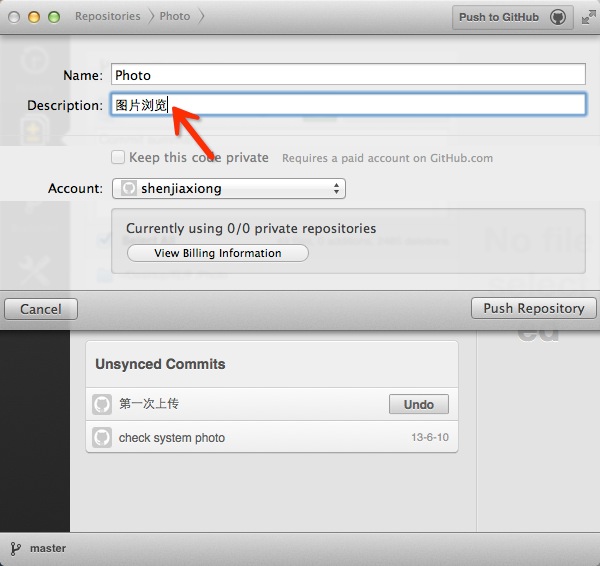The height and width of the screenshot is (566, 600).
Task: Select the check system photo commit text
Action: coord(172,437)
